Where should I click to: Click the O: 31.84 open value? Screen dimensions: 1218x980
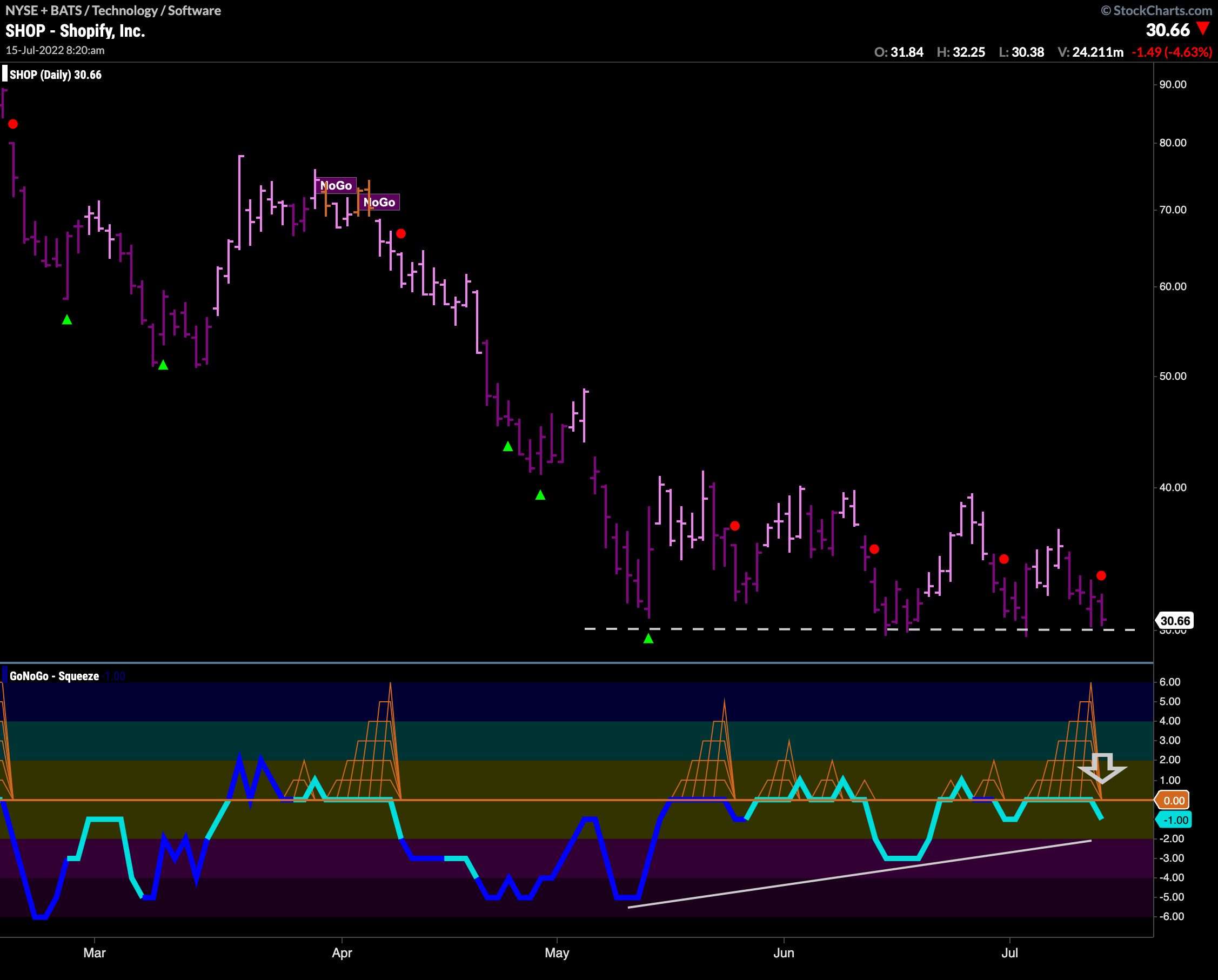(x=898, y=52)
